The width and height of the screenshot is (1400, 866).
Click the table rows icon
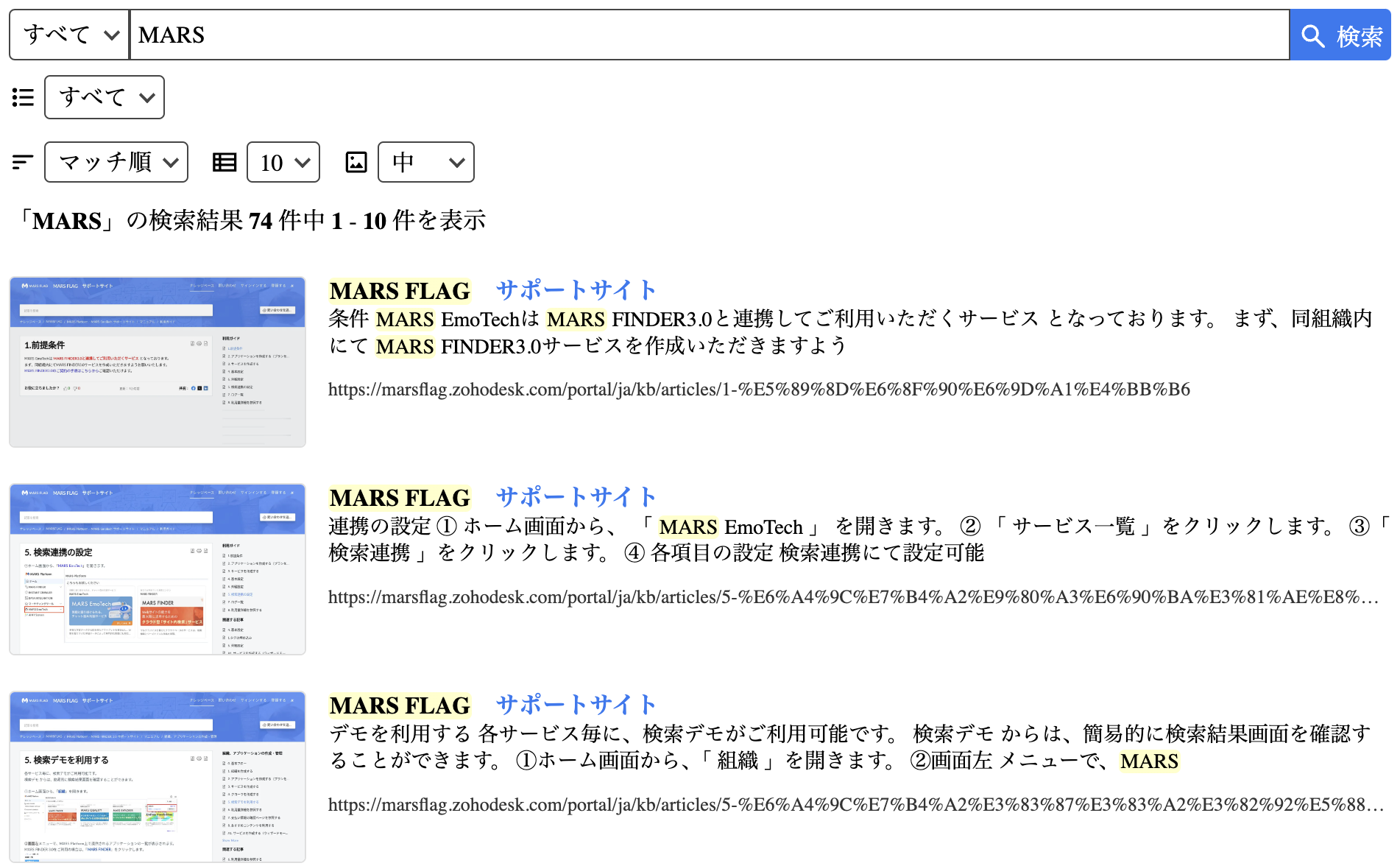(225, 162)
